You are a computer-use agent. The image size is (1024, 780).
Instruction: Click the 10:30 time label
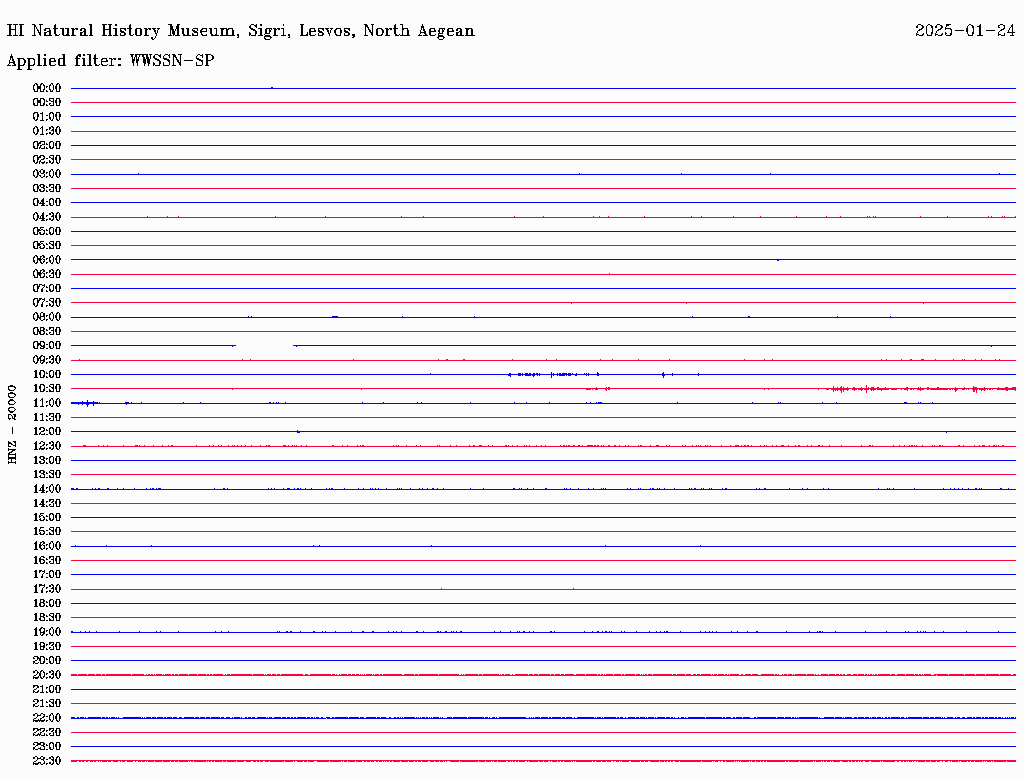pyautogui.click(x=47, y=389)
